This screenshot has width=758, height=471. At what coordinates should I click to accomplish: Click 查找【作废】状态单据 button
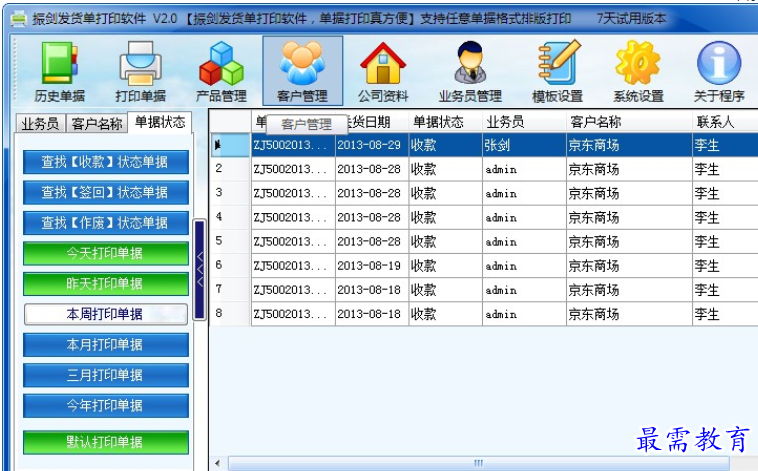(105, 223)
